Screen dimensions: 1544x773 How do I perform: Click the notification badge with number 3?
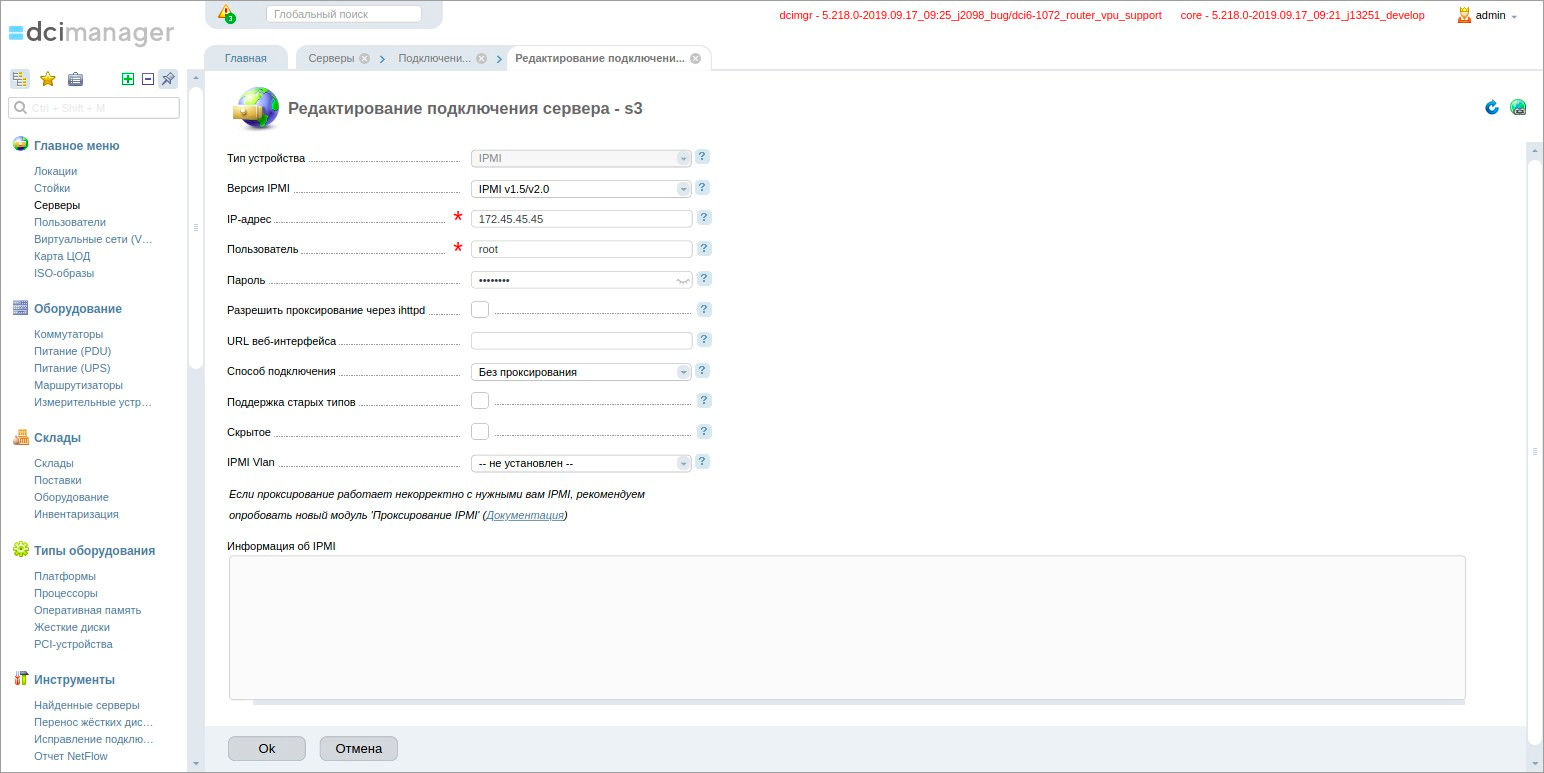point(225,14)
